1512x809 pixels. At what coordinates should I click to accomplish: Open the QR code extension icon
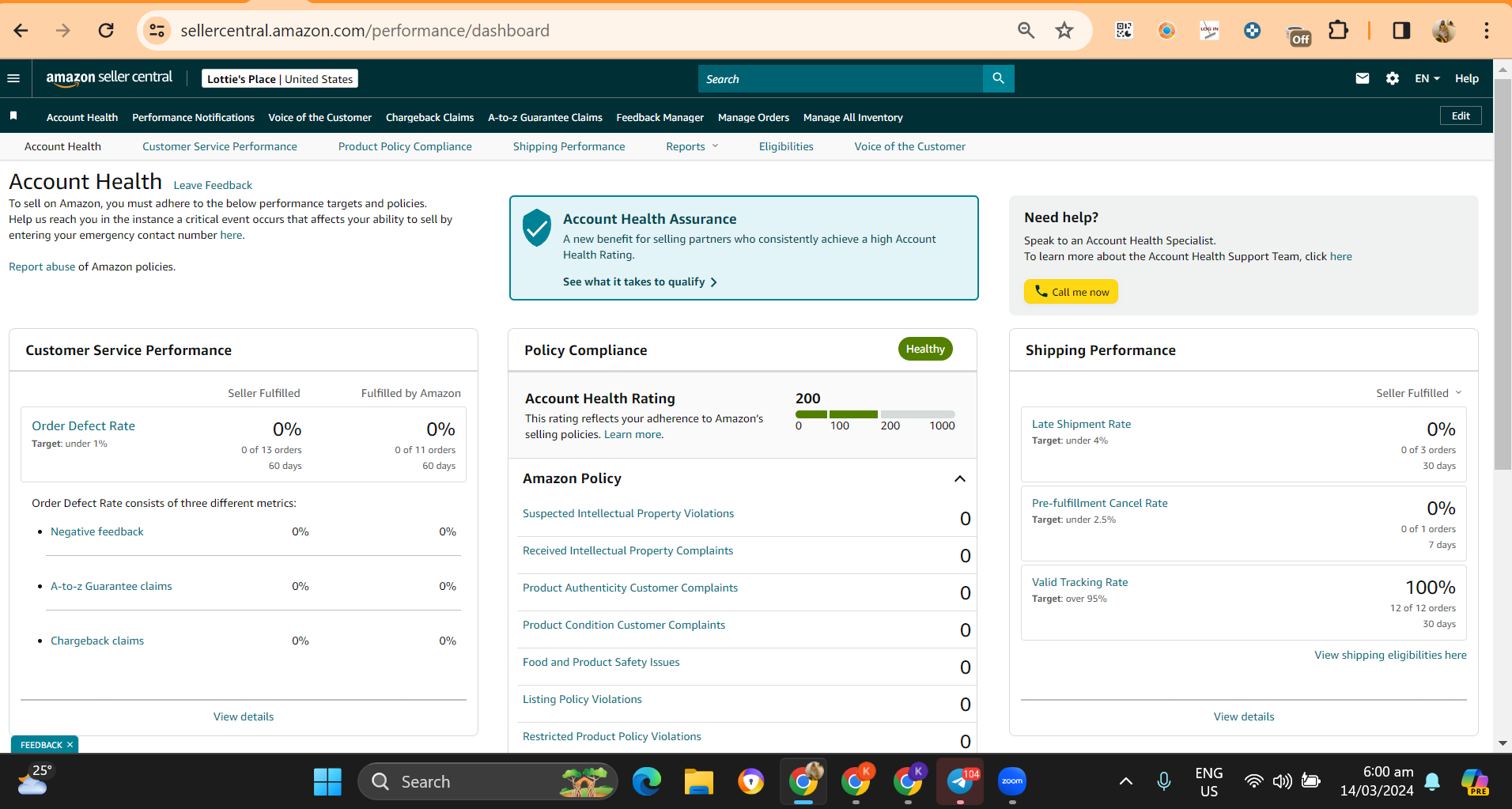[1124, 31]
